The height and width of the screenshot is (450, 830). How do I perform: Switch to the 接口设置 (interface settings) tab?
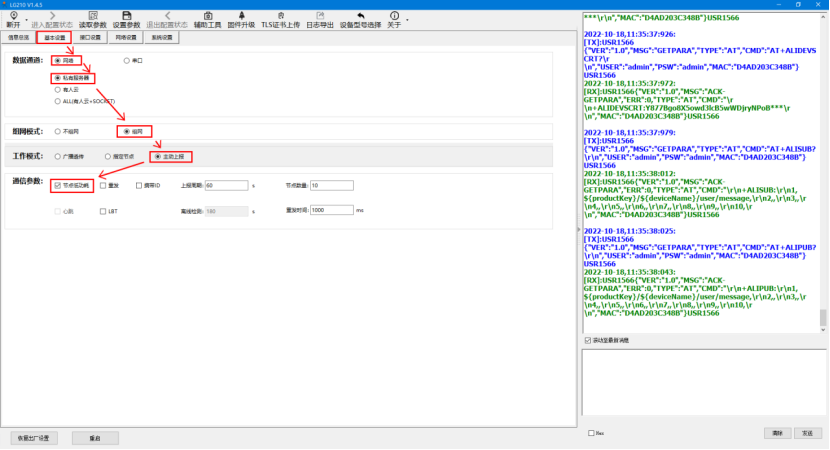click(90, 37)
